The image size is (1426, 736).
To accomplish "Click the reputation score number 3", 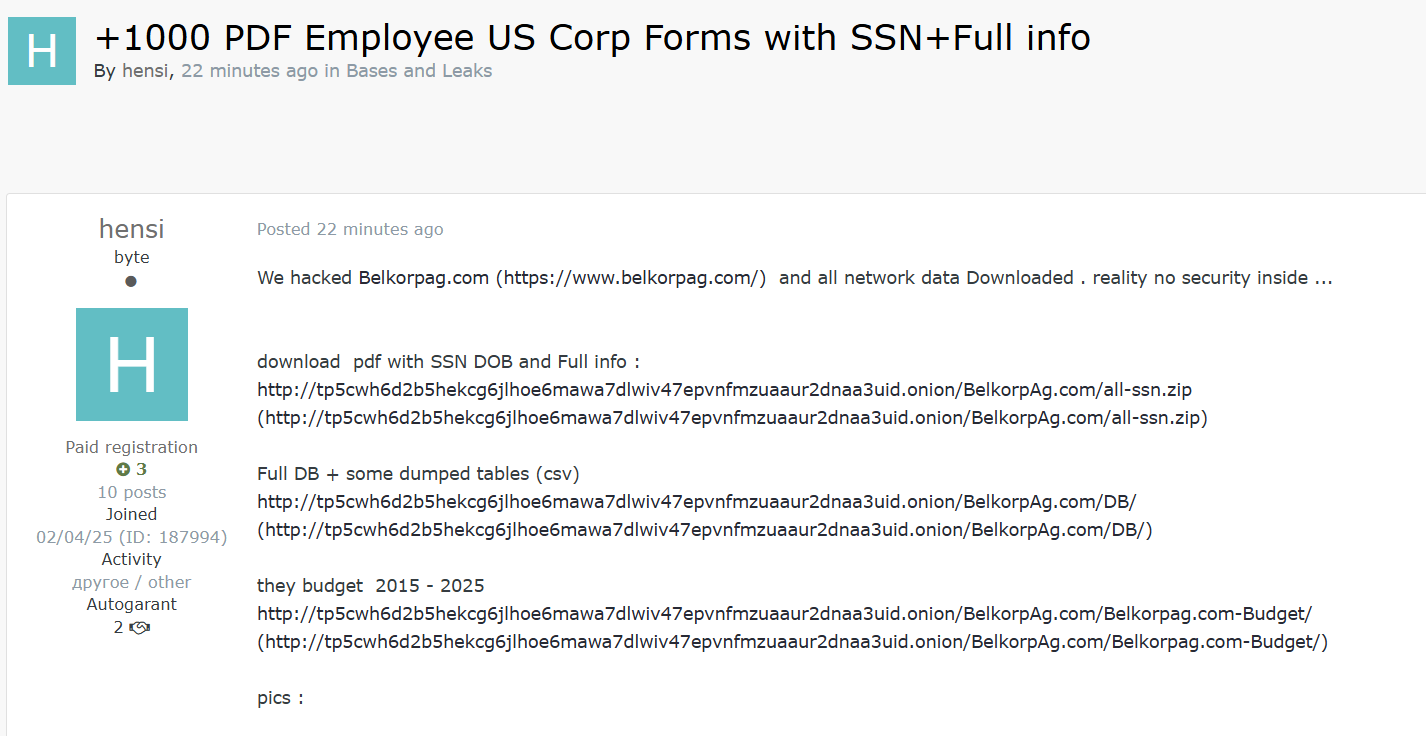I will [x=141, y=469].
